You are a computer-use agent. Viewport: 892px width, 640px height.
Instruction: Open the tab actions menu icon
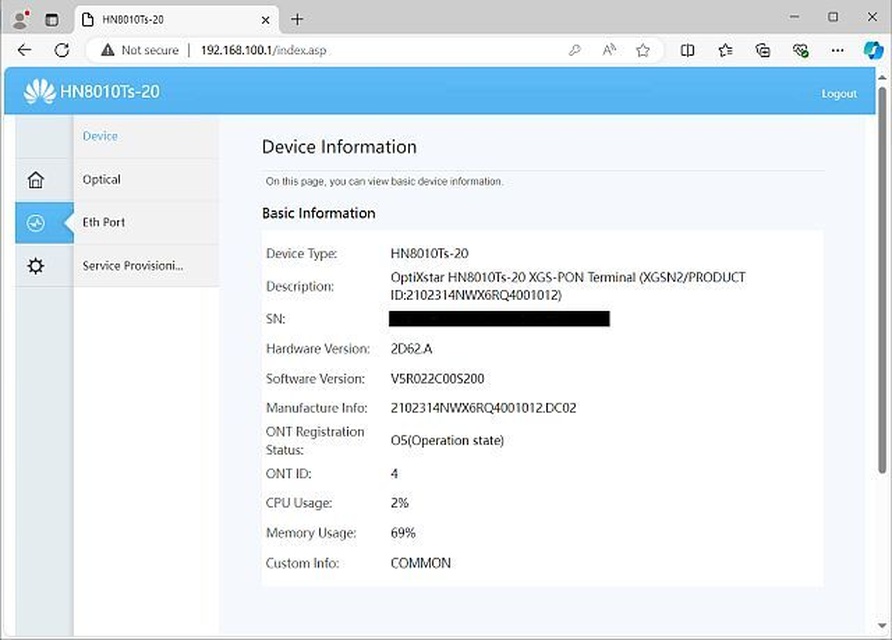pyautogui.click(x=52, y=19)
